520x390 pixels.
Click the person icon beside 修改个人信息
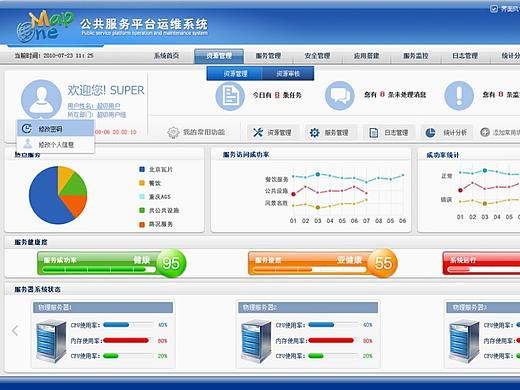28,144
